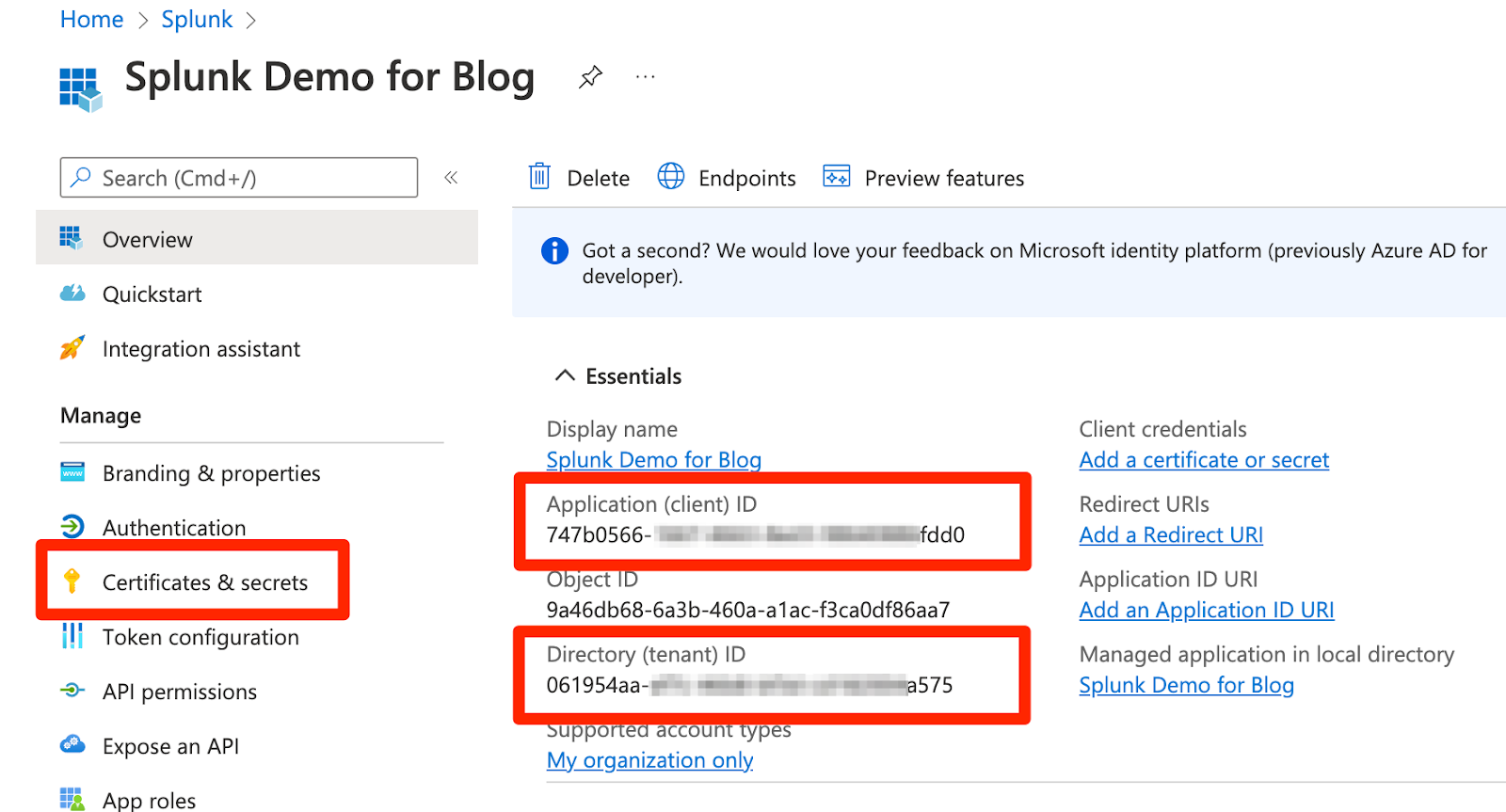
Task: Open Preview features
Action: click(x=944, y=178)
